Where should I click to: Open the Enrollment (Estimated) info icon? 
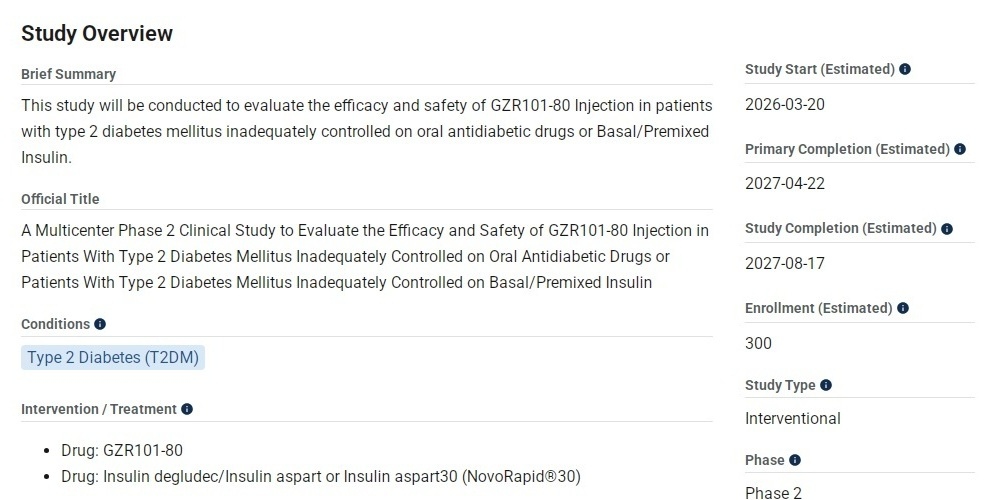click(x=903, y=308)
